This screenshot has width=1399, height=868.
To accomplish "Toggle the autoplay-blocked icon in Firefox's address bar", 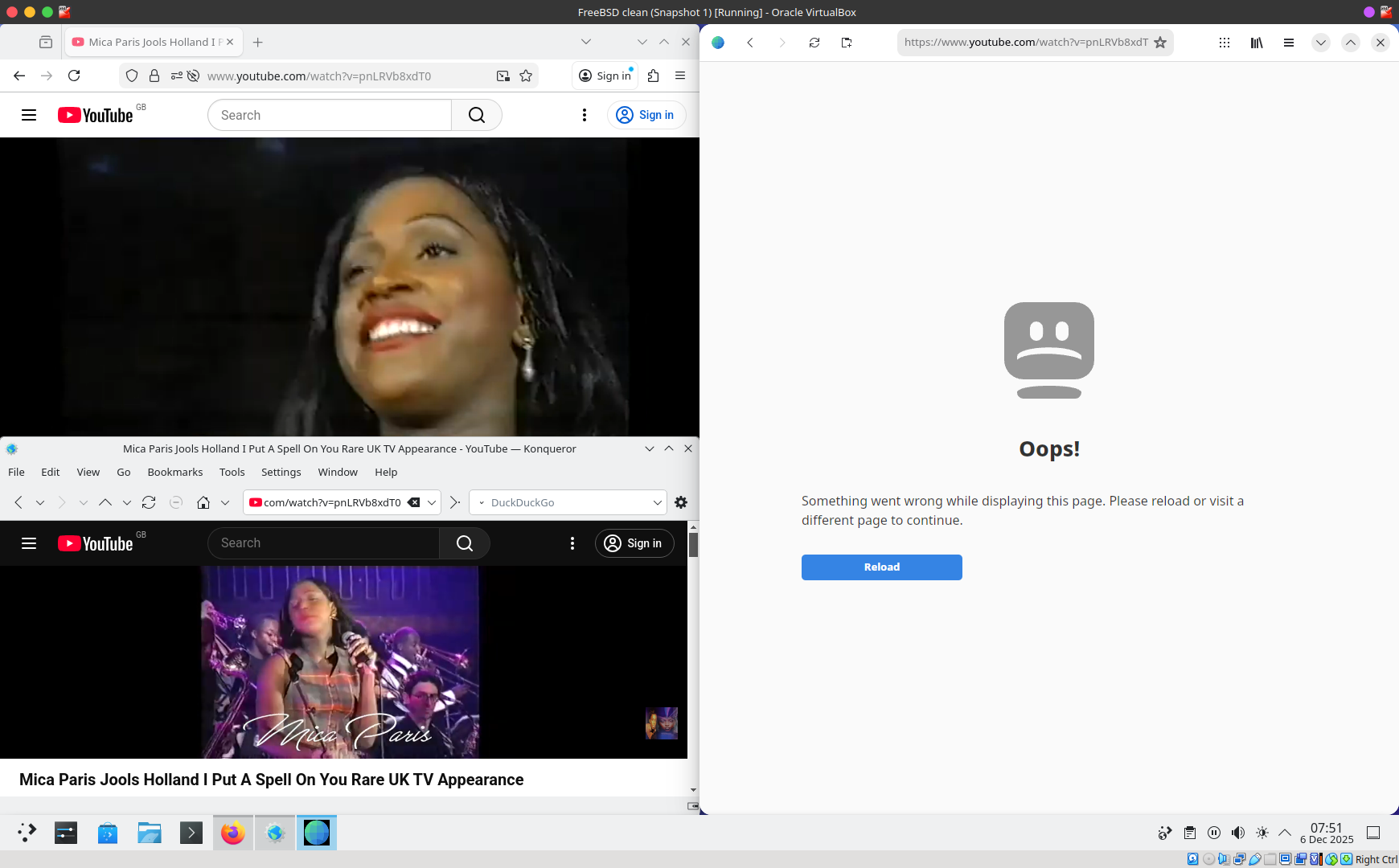I will pos(193,76).
